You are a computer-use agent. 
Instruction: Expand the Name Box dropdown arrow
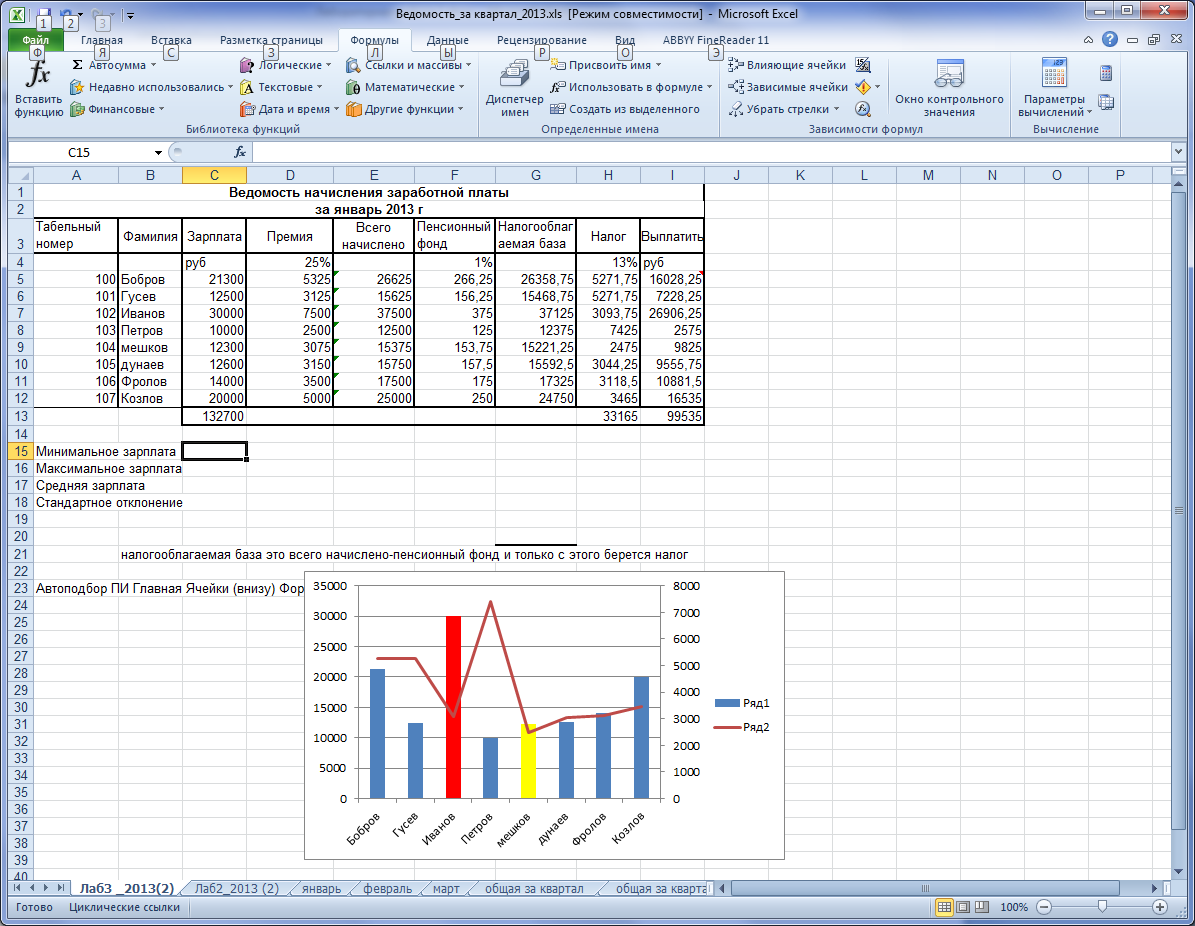point(159,152)
